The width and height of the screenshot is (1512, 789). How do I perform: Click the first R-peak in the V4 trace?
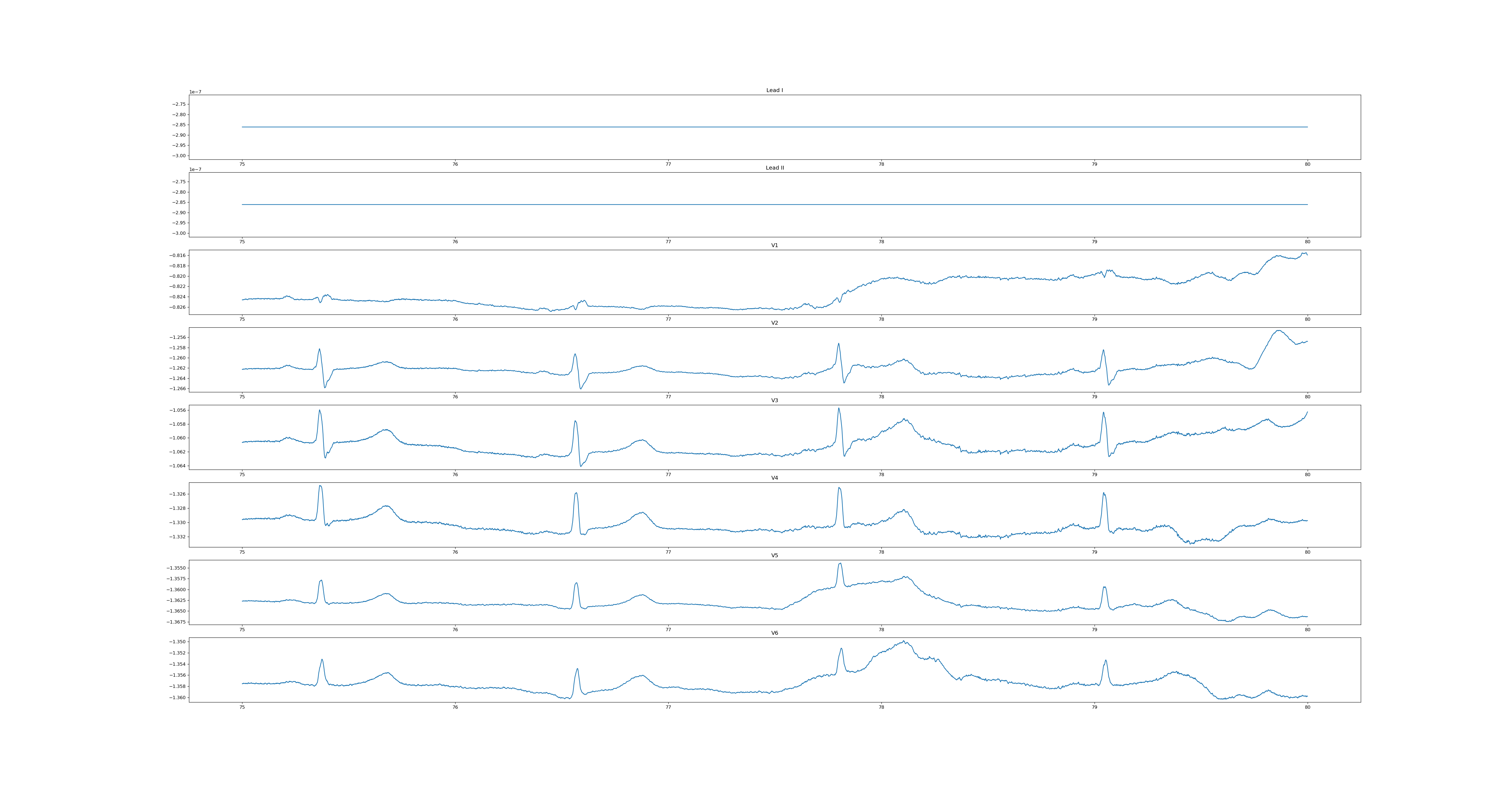coord(320,486)
